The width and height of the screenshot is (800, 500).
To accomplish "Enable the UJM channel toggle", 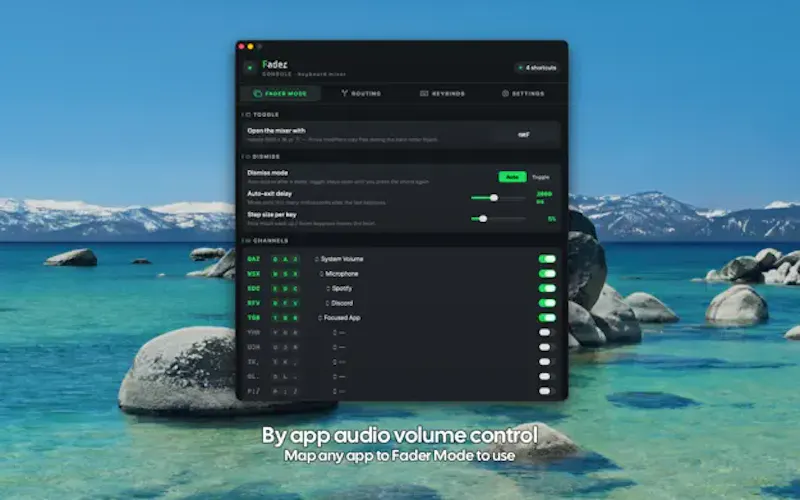I will tap(547, 347).
